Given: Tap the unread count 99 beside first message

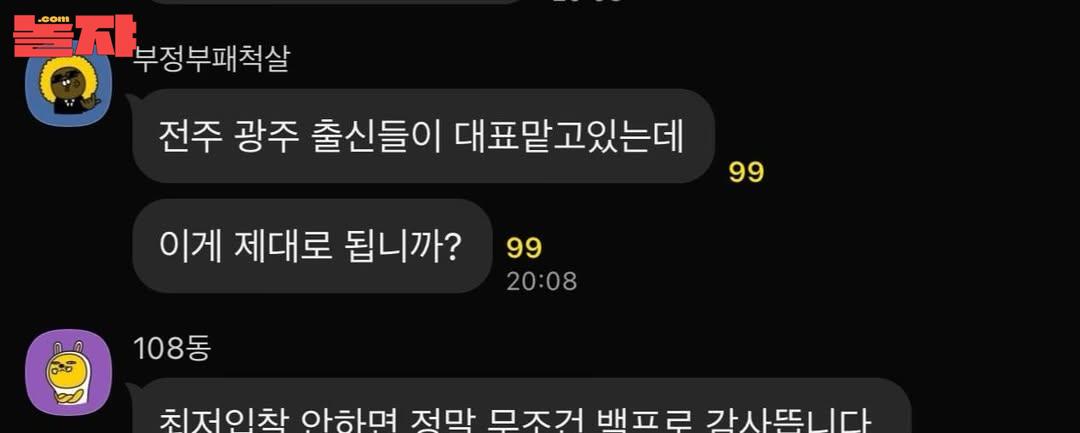Looking at the screenshot, I should coord(747,172).
